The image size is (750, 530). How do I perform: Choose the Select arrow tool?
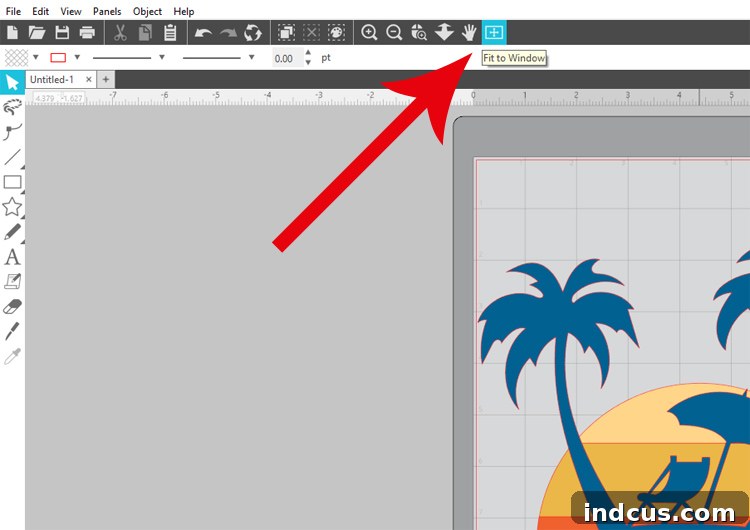point(12,82)
